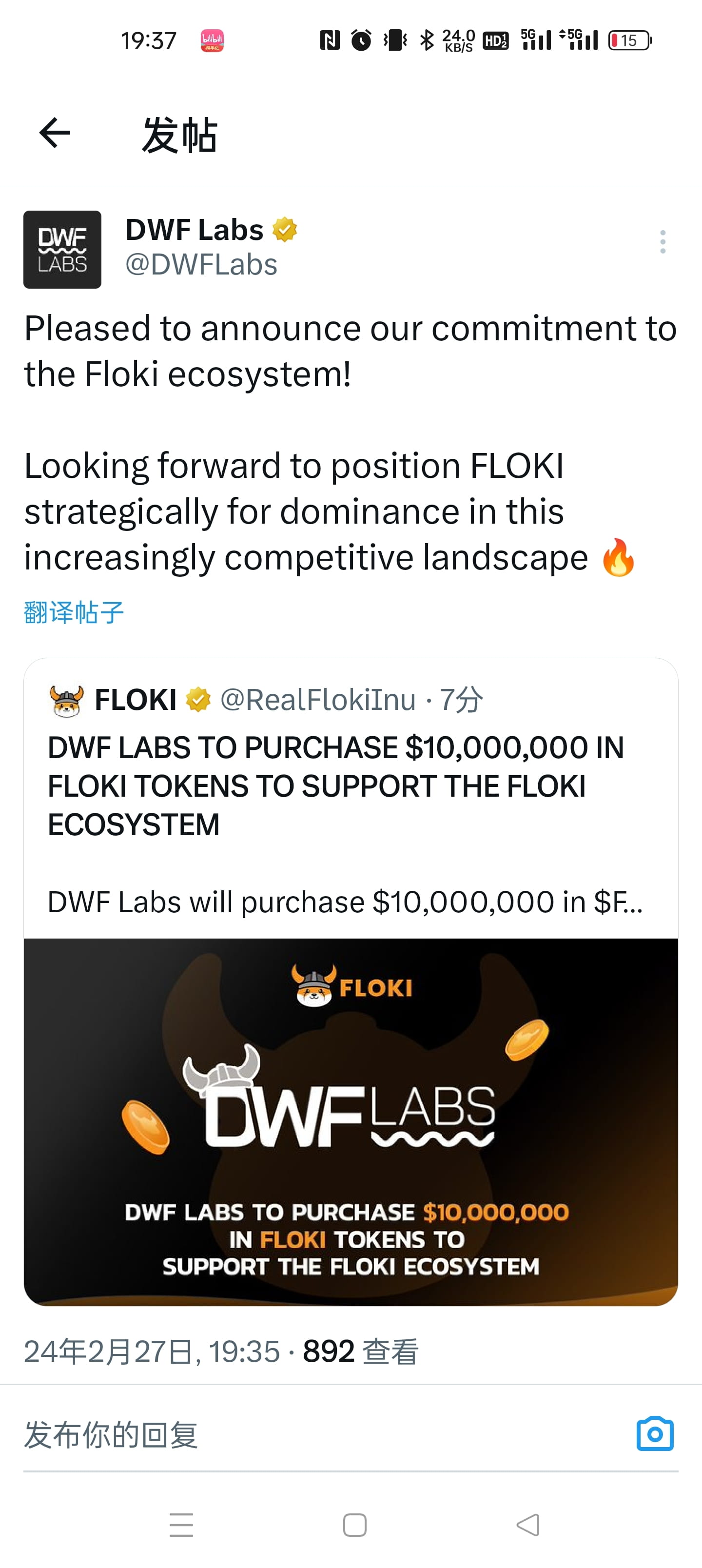Tap @DWFLabs username under display name

[x=201, y=265]
